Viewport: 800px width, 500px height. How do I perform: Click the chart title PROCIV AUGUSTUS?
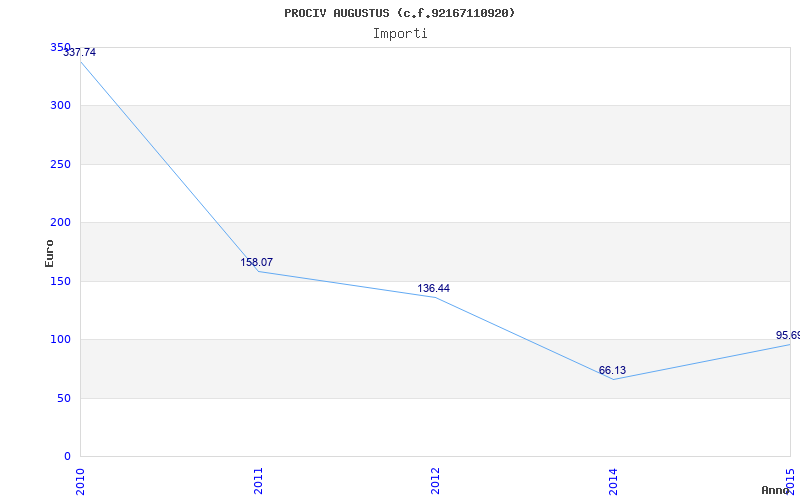pyautogui.click(x=399, y=13)
